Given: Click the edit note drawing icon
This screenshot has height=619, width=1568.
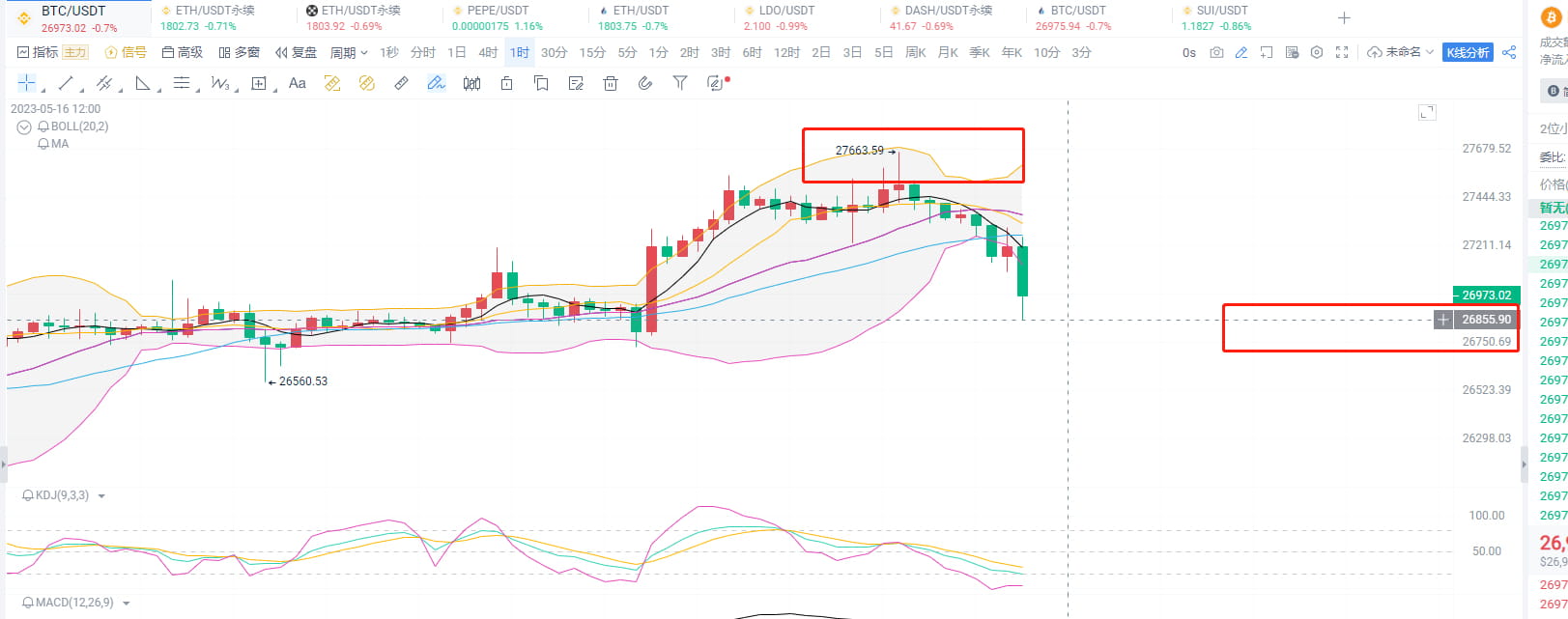Looking at the screenshot, I should [576, 83].
